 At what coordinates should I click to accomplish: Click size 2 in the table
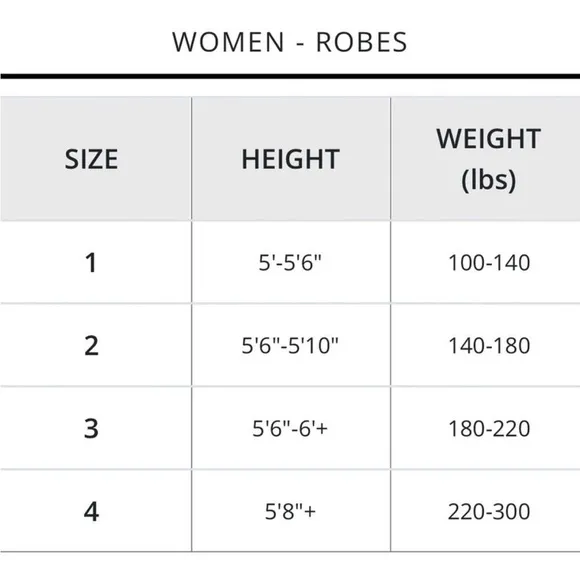pyautogui.click(x=91, y=346)
